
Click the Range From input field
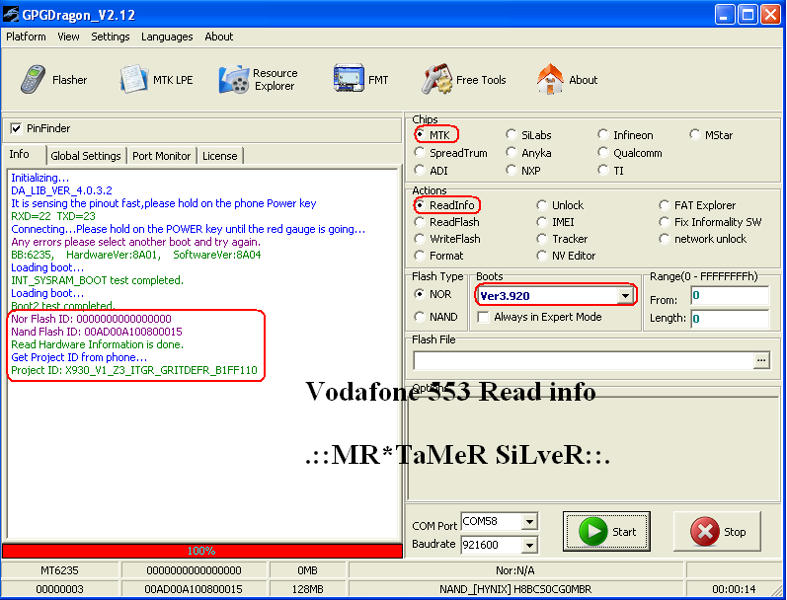point(730,296)
